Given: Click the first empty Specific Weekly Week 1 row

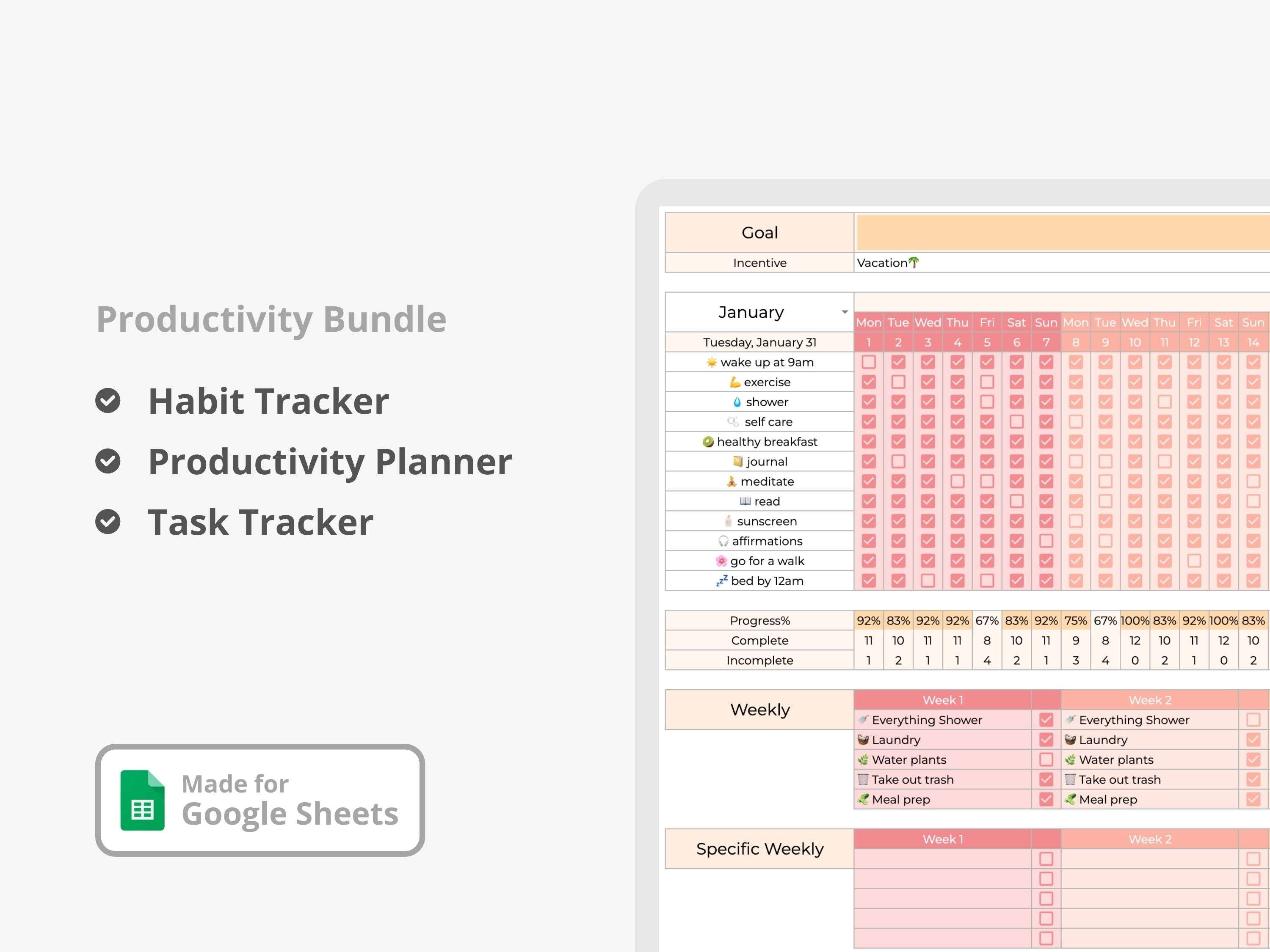Looking at the screenshot, I should tap(943, 859).
